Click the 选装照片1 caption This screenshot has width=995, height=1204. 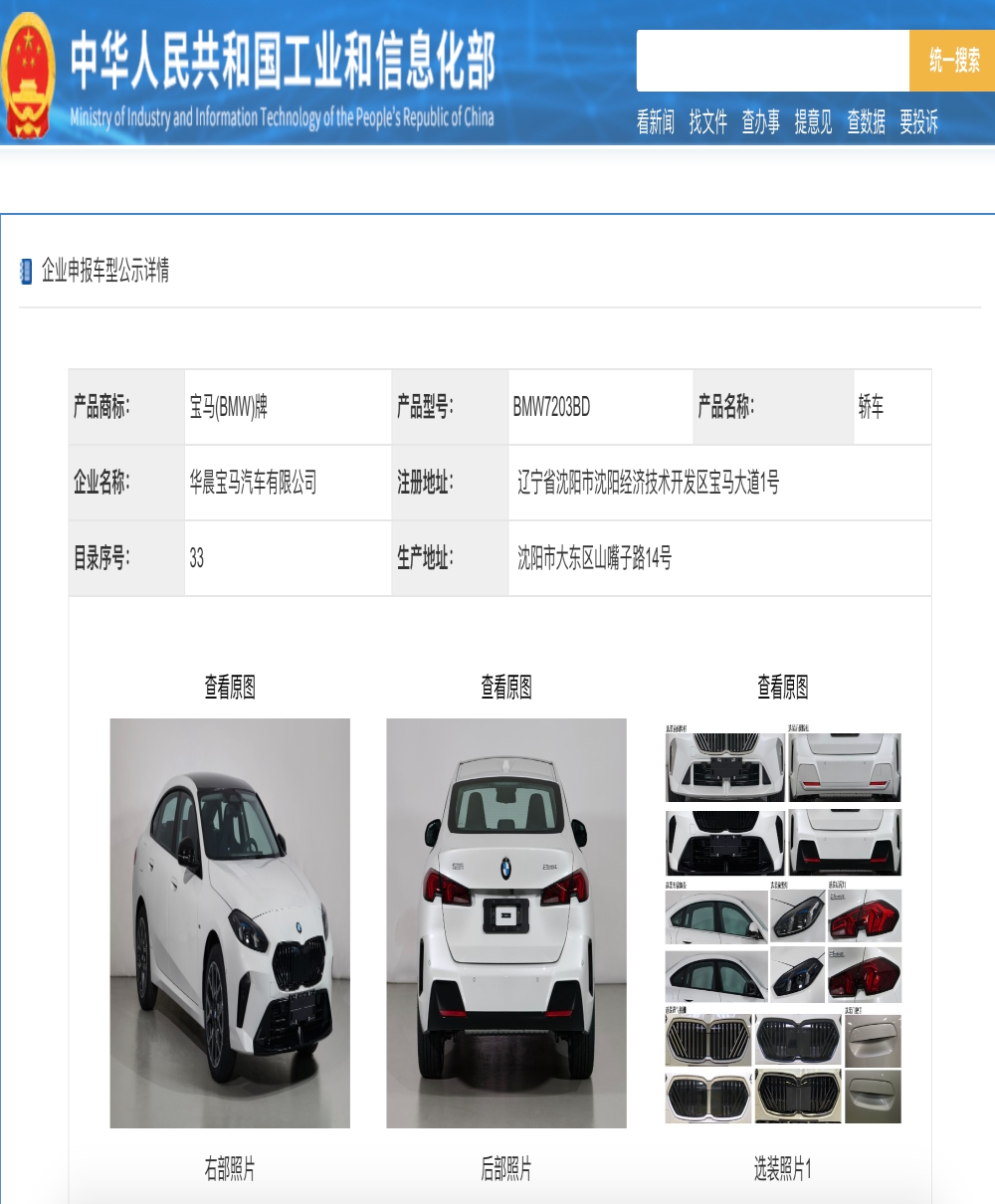[x=783, y=1168]
